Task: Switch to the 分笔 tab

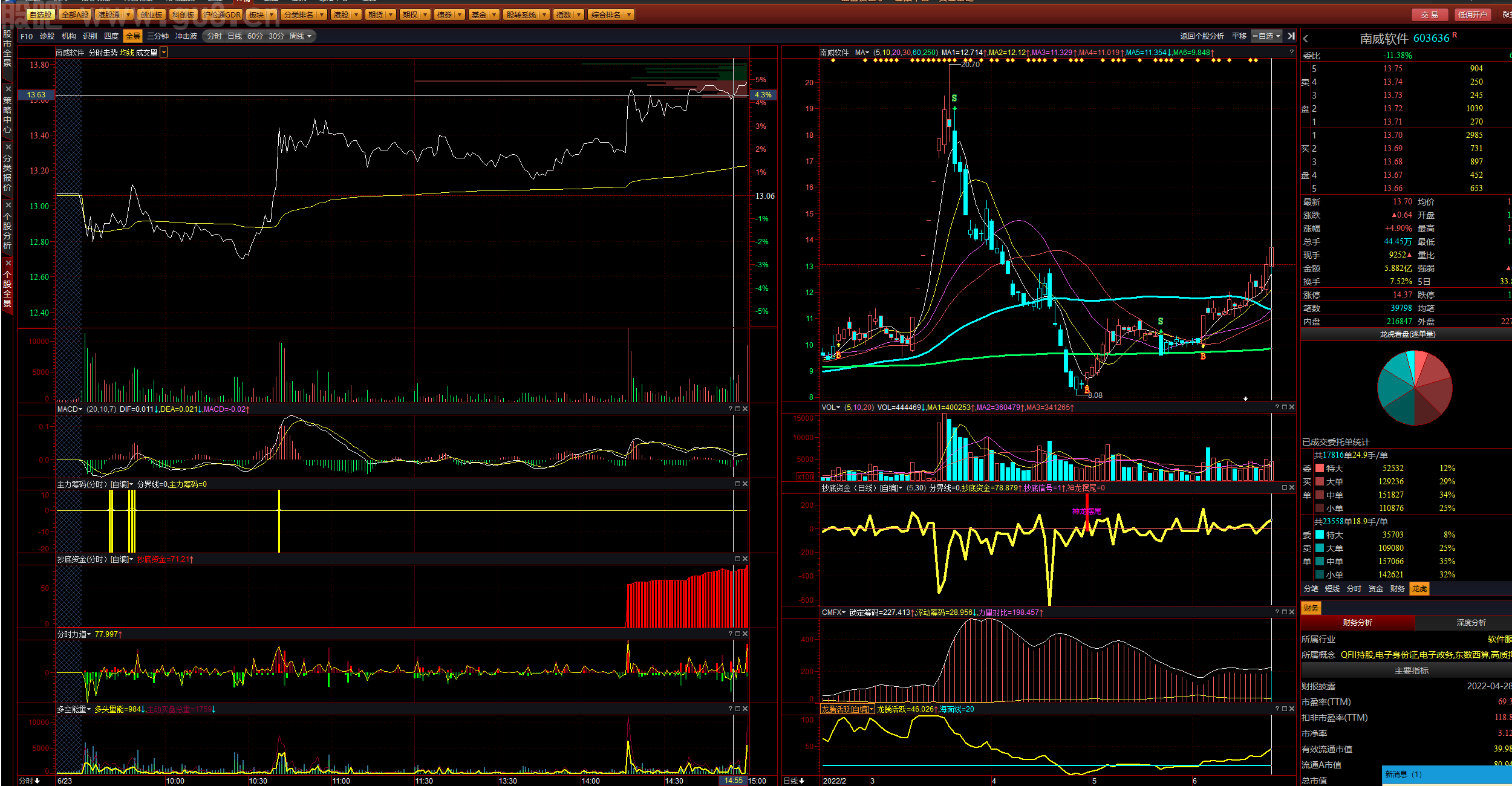Action: coord(1311,589)
